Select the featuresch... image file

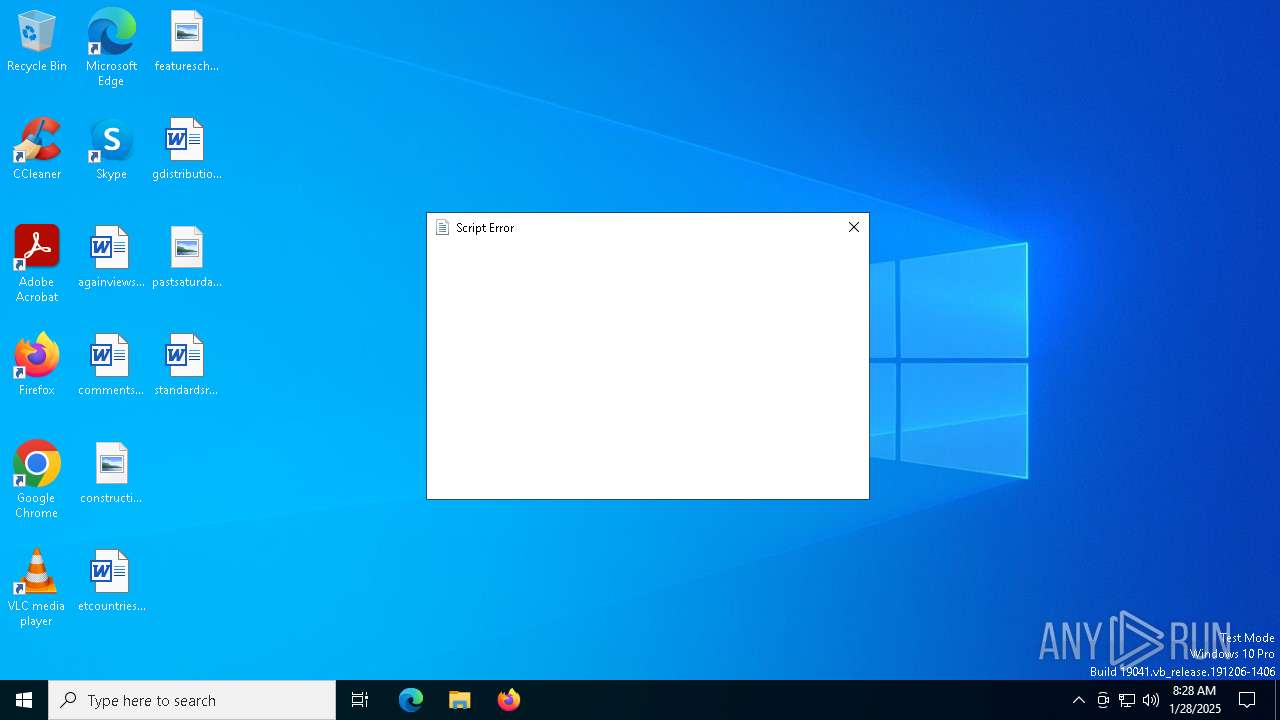coord(186,42)
